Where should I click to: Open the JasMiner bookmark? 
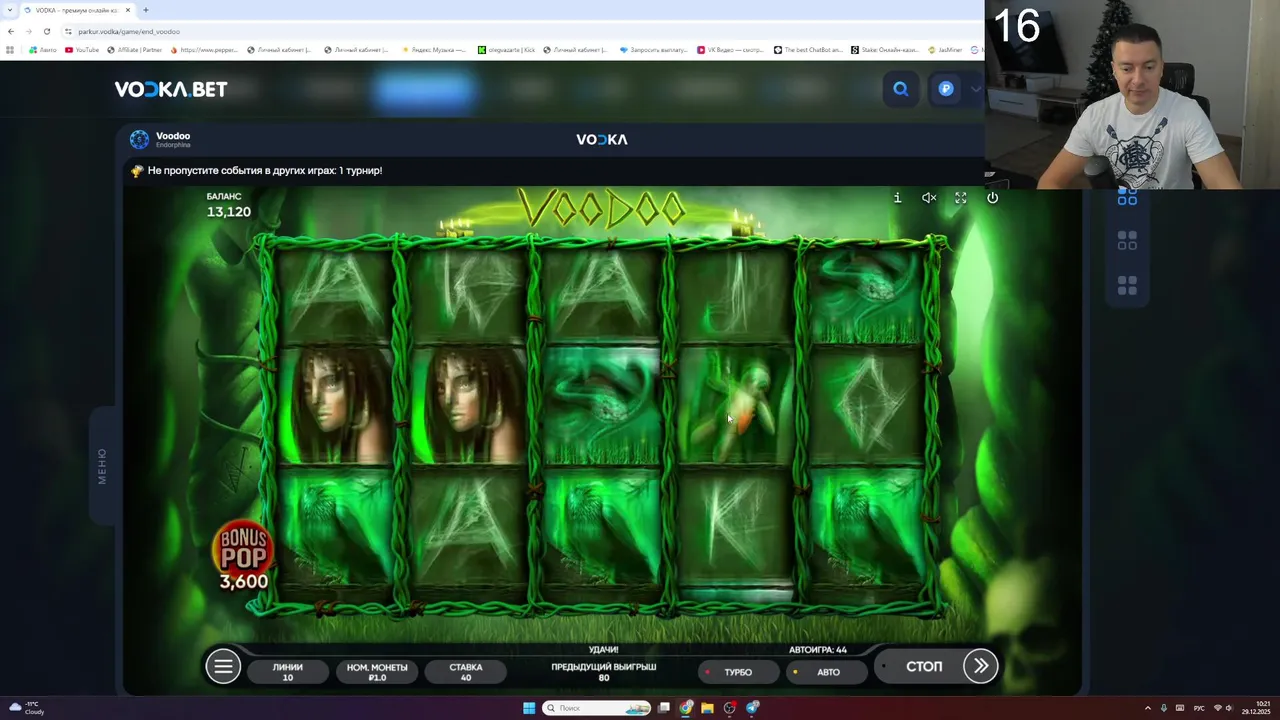[x=945, y=50]
